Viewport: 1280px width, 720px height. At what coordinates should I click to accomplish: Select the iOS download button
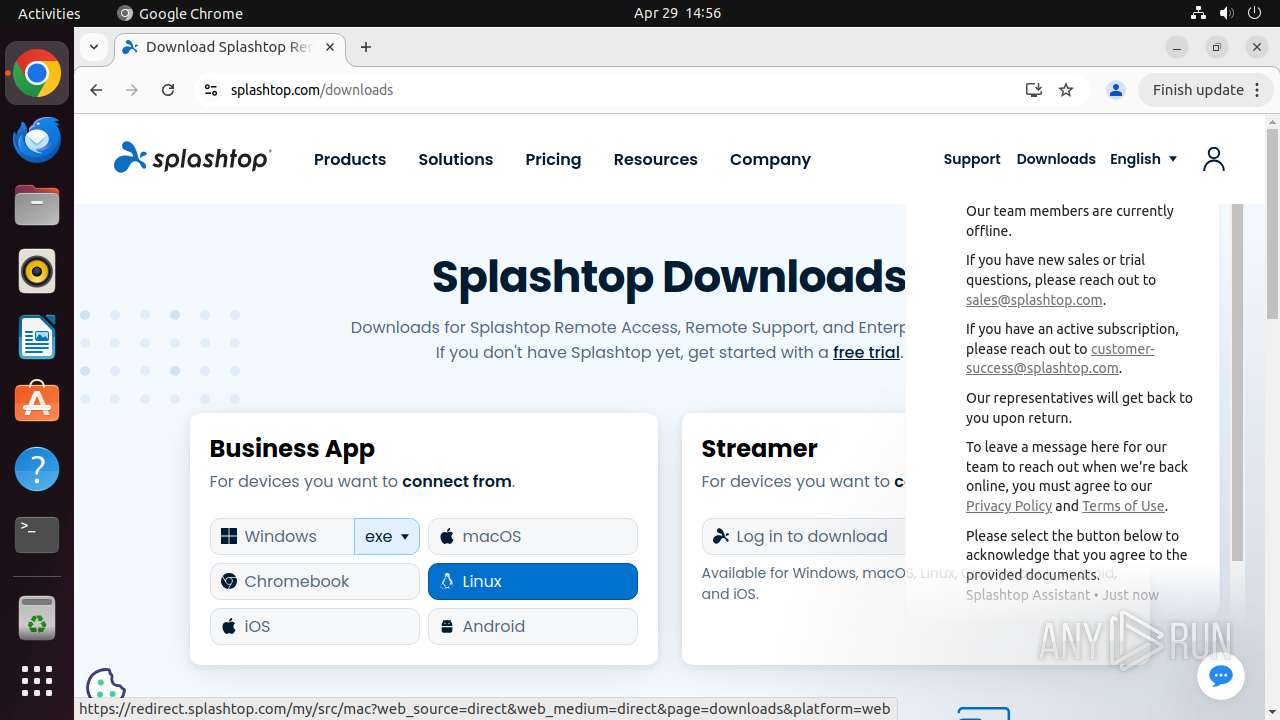click(315, 626)
